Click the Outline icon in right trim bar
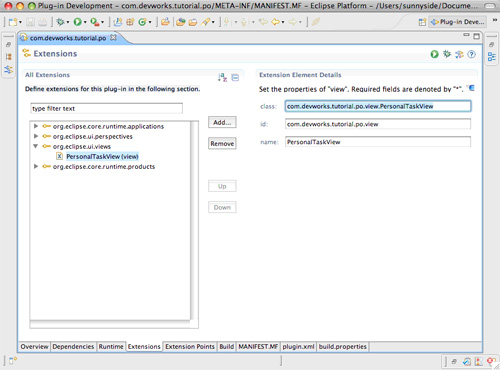 click(x=492, y=57)
